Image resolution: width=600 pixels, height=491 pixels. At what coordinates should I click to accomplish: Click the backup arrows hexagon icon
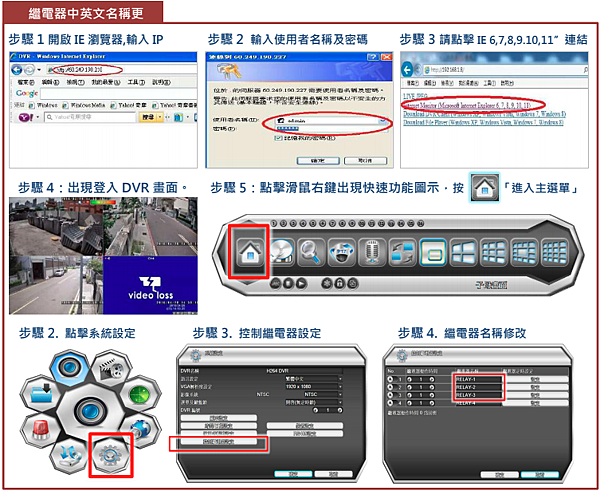[x=69, y=455]
